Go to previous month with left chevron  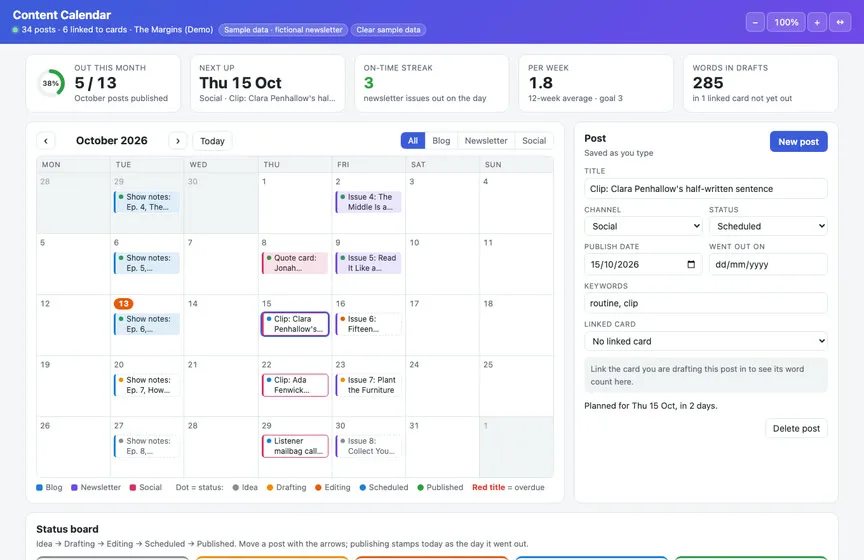click(46, 141)
